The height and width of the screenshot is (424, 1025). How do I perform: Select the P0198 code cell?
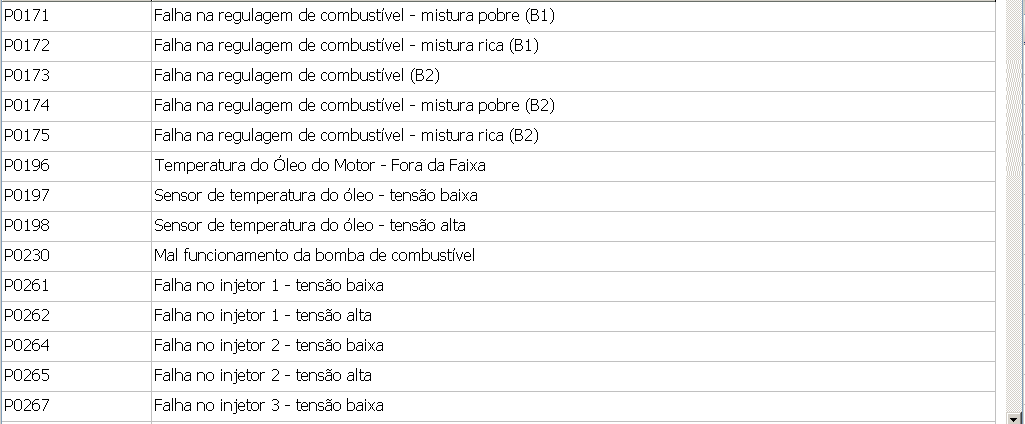click(27, 226)
